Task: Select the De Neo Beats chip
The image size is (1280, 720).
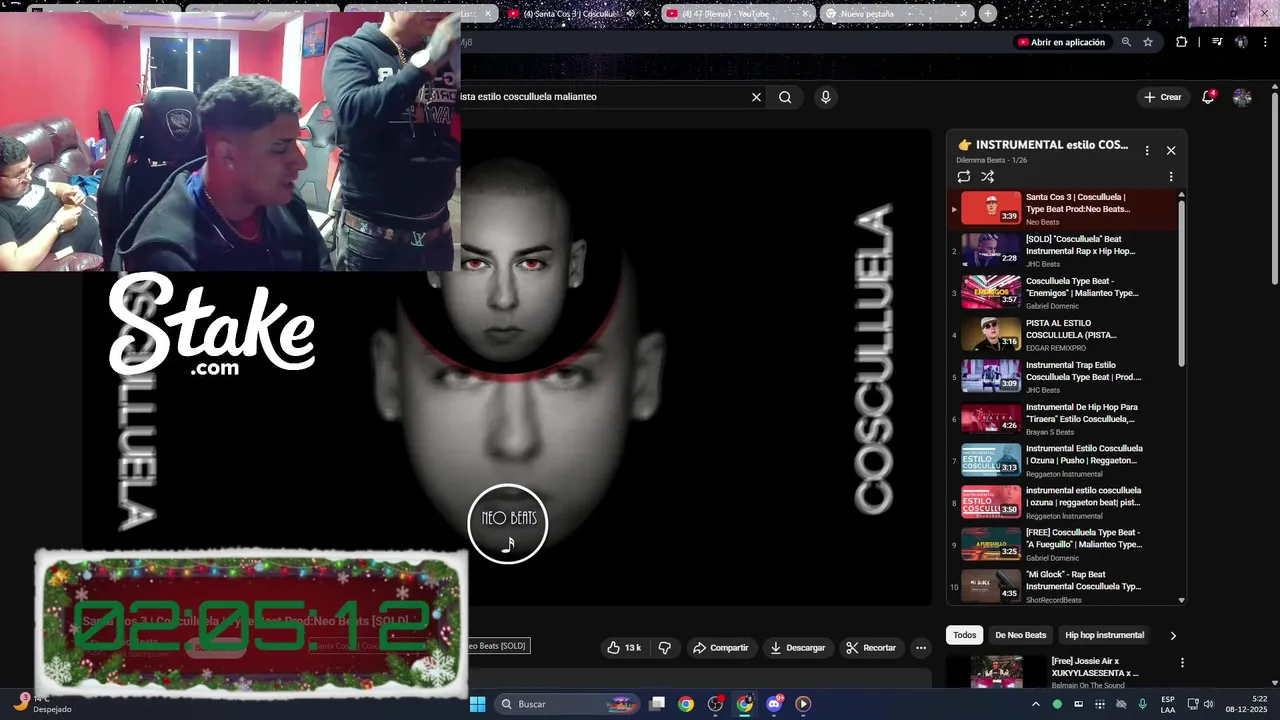Action: [x=1021, y=635]
